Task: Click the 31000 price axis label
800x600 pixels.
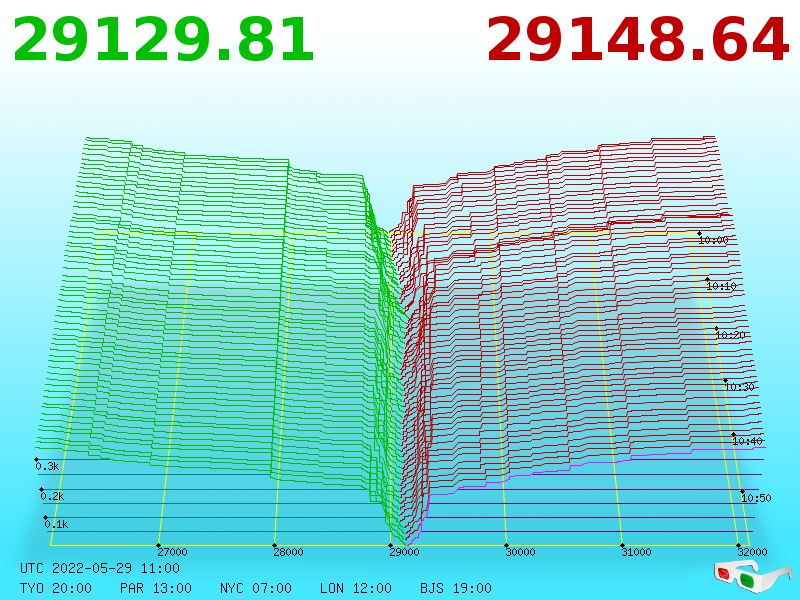Action: coord(636,552)
